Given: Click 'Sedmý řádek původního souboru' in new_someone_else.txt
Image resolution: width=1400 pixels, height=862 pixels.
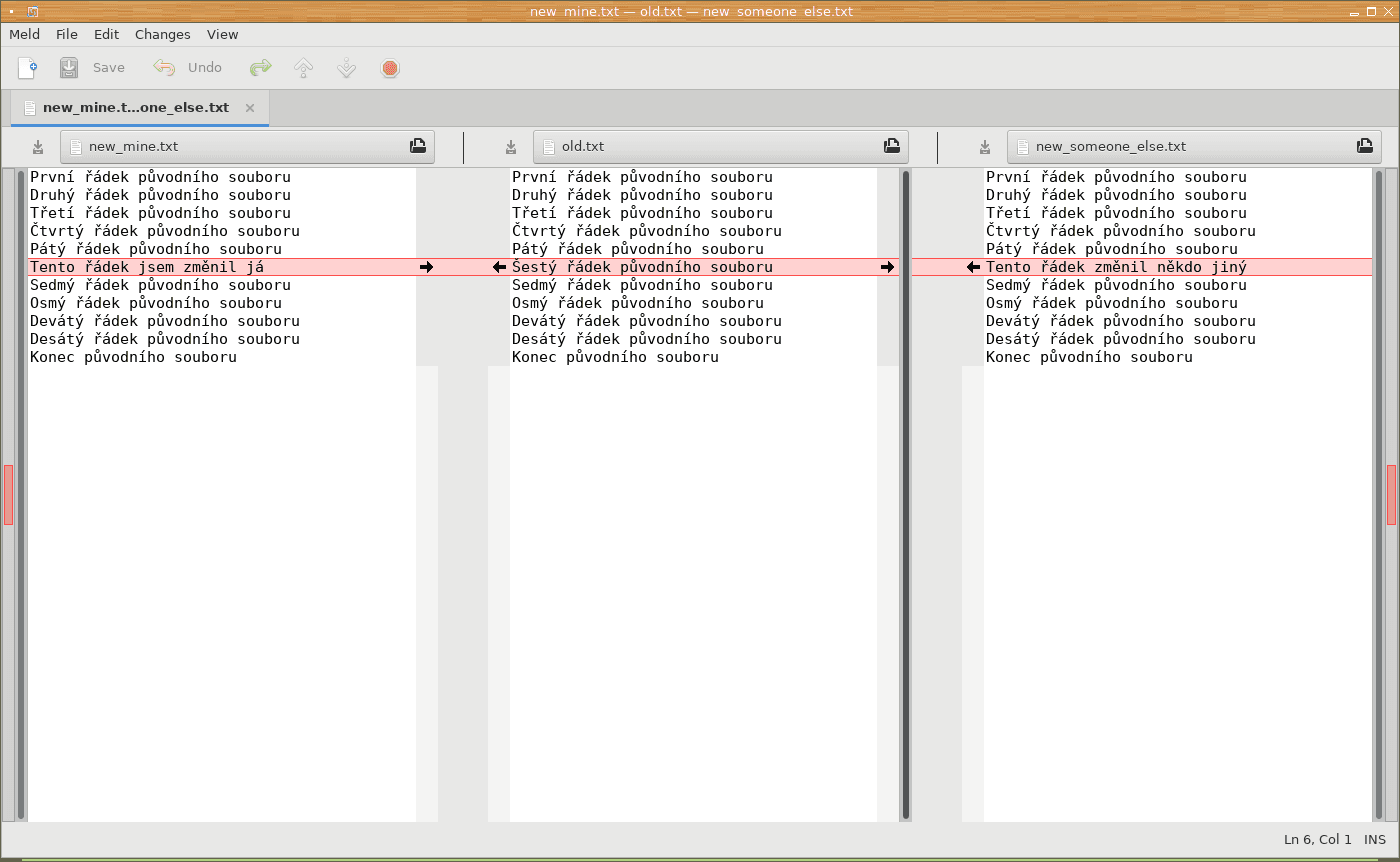Looking at the screenshot, I should click(x=1116, y=285).
